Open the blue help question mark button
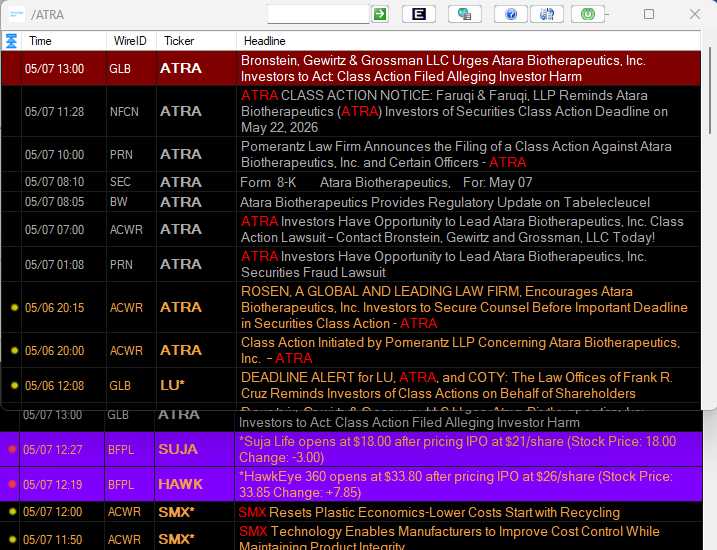This screenshot has height=550, width=717. (x=511, y=14)
